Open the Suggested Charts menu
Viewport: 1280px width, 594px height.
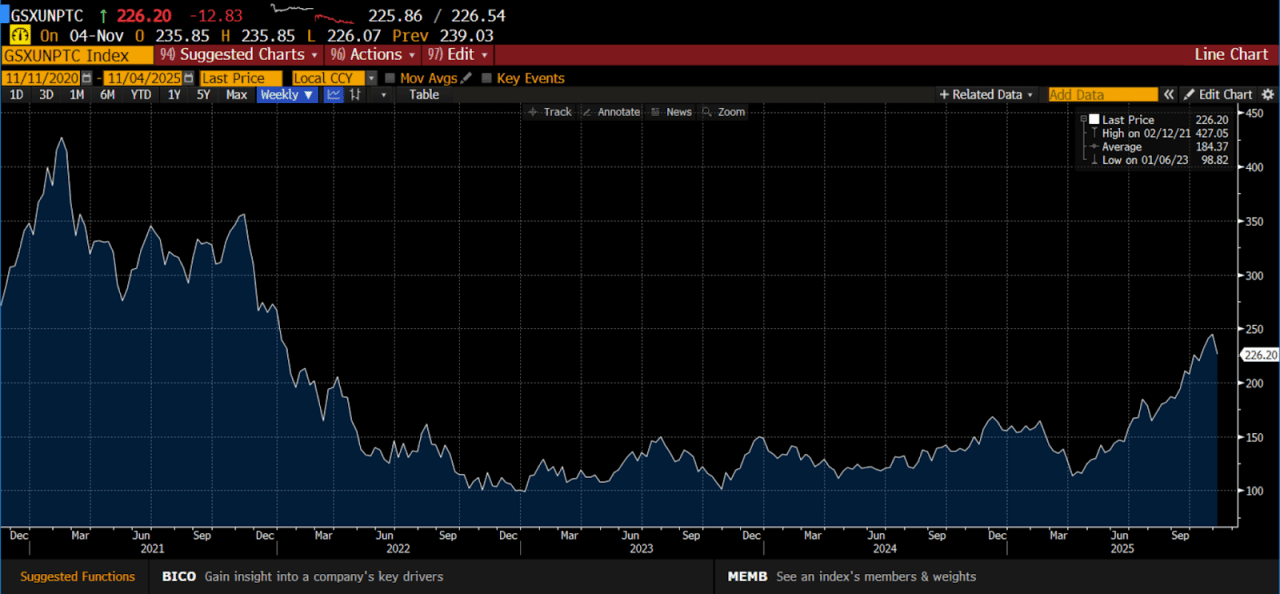[239, 55]
